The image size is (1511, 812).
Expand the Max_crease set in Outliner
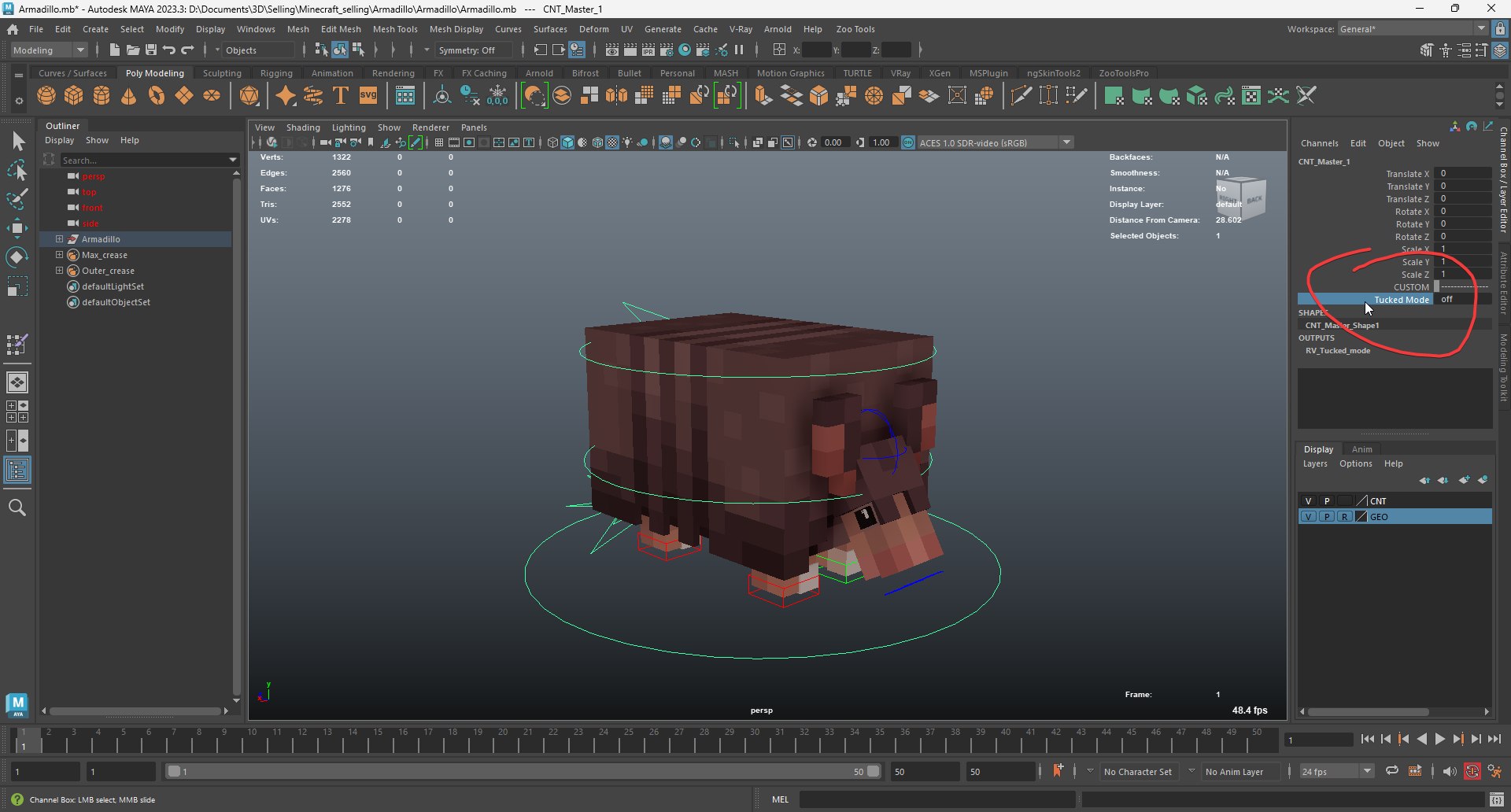59,254
